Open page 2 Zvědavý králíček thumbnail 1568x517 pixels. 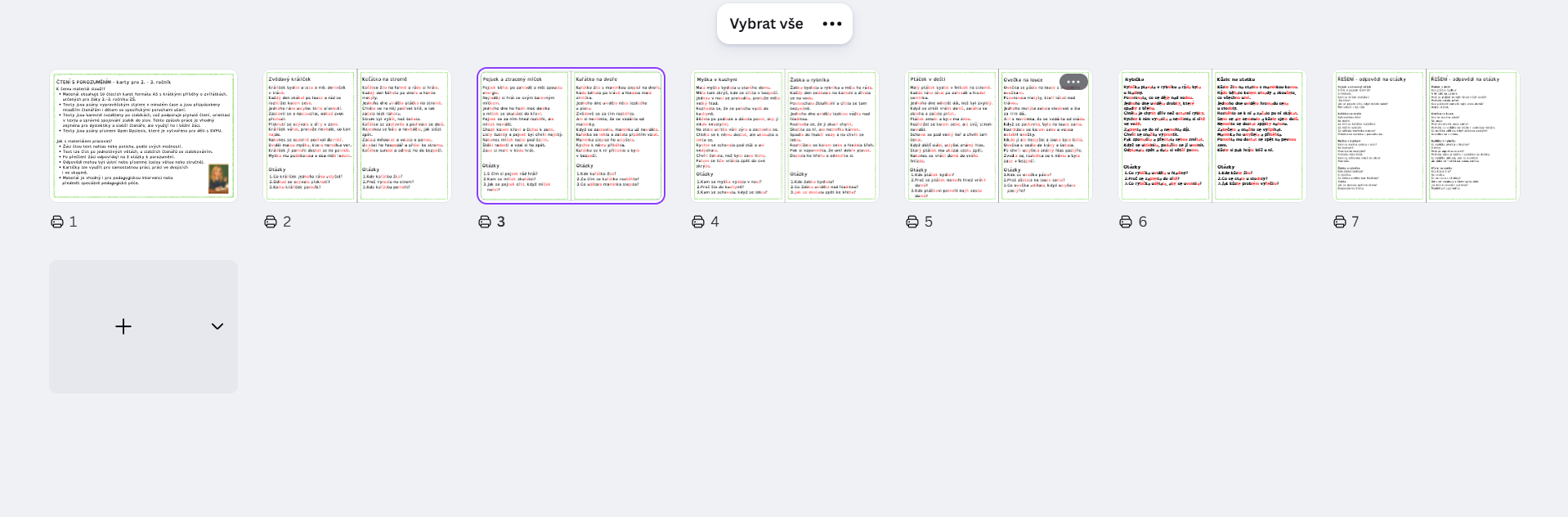point(357,136)
